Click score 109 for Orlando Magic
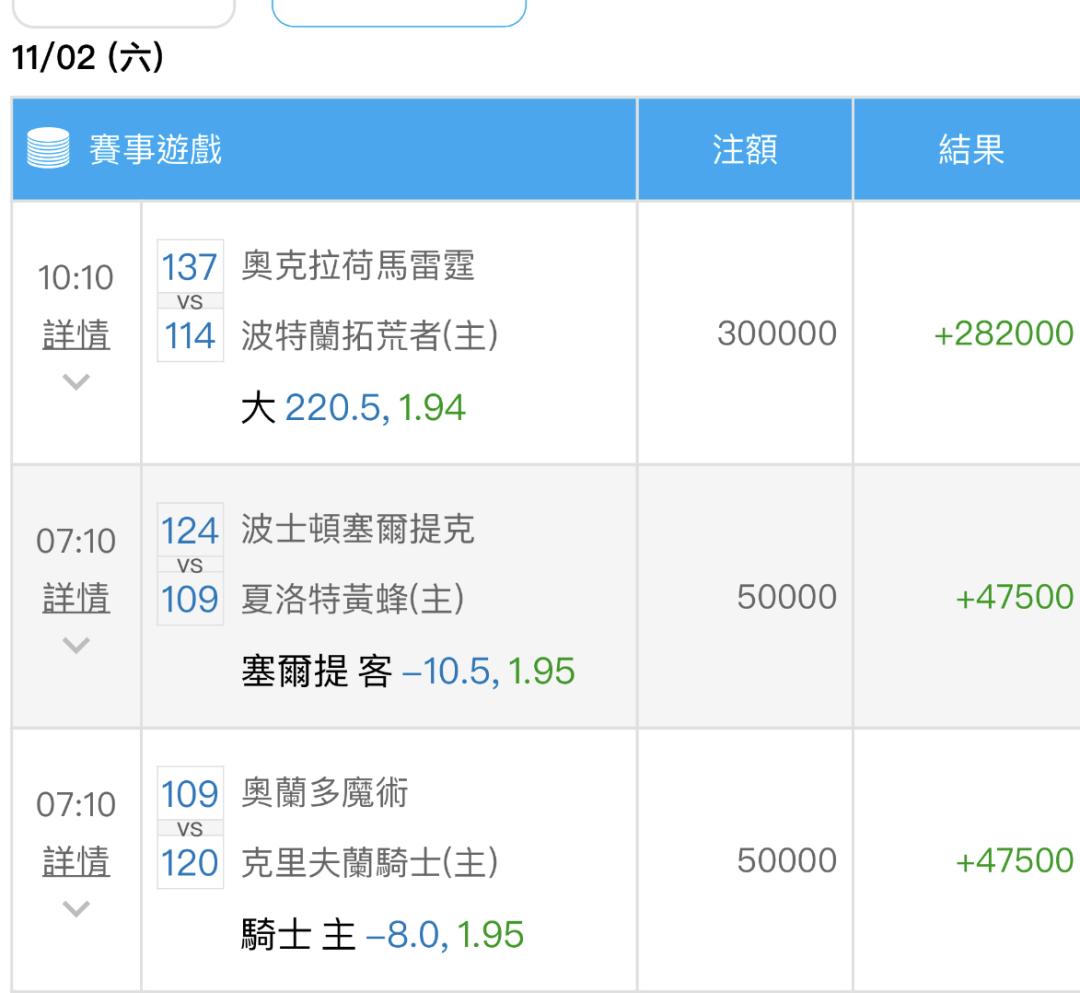The height and width of the screenshot is (993, 1080). (x=190, y=794)
